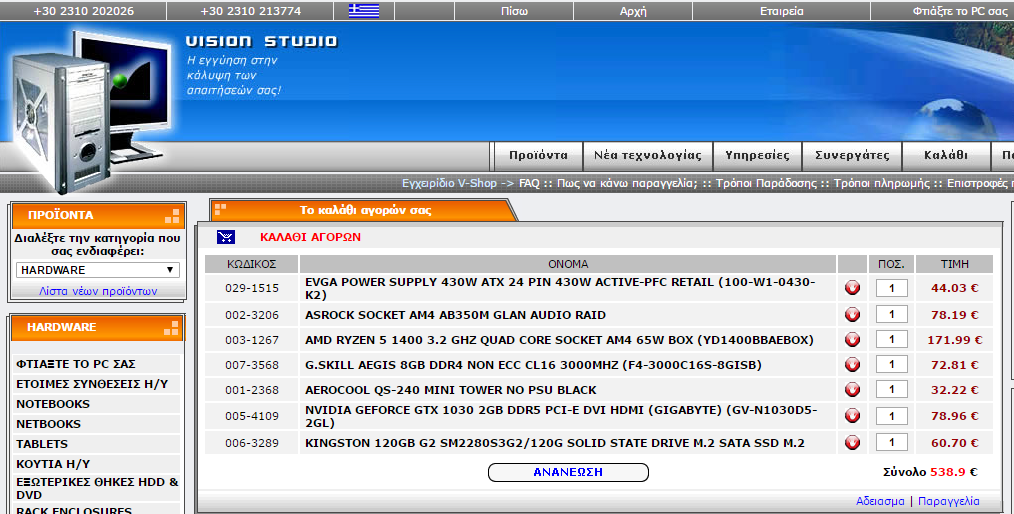Viewport: 1014px width, 514px height.
Task: Open Τρόποι πληρωμής link
Action: (881, 183)
